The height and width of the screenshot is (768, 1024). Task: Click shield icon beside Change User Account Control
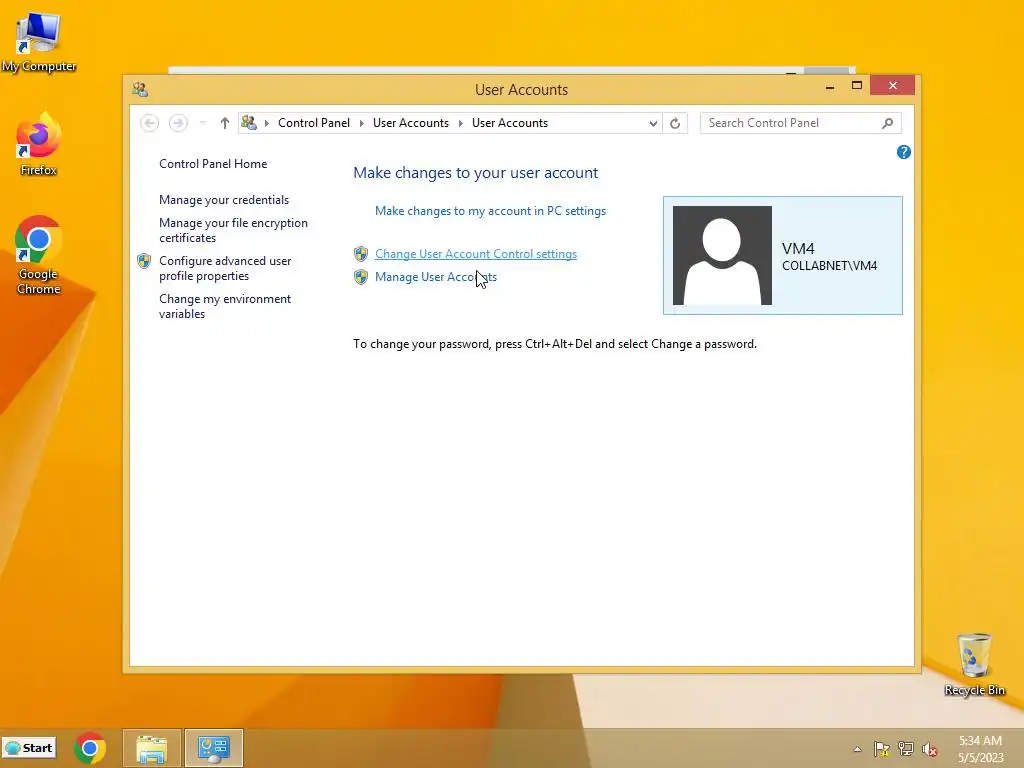click(x=361, y=254)
